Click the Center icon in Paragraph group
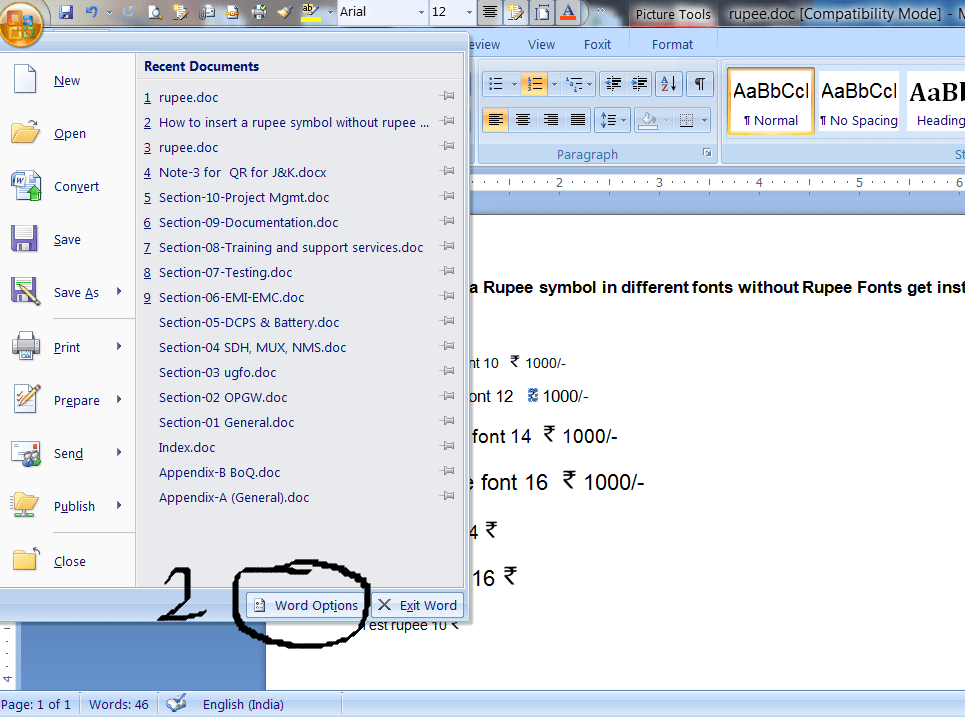965x717 pixels. [523, 119]
